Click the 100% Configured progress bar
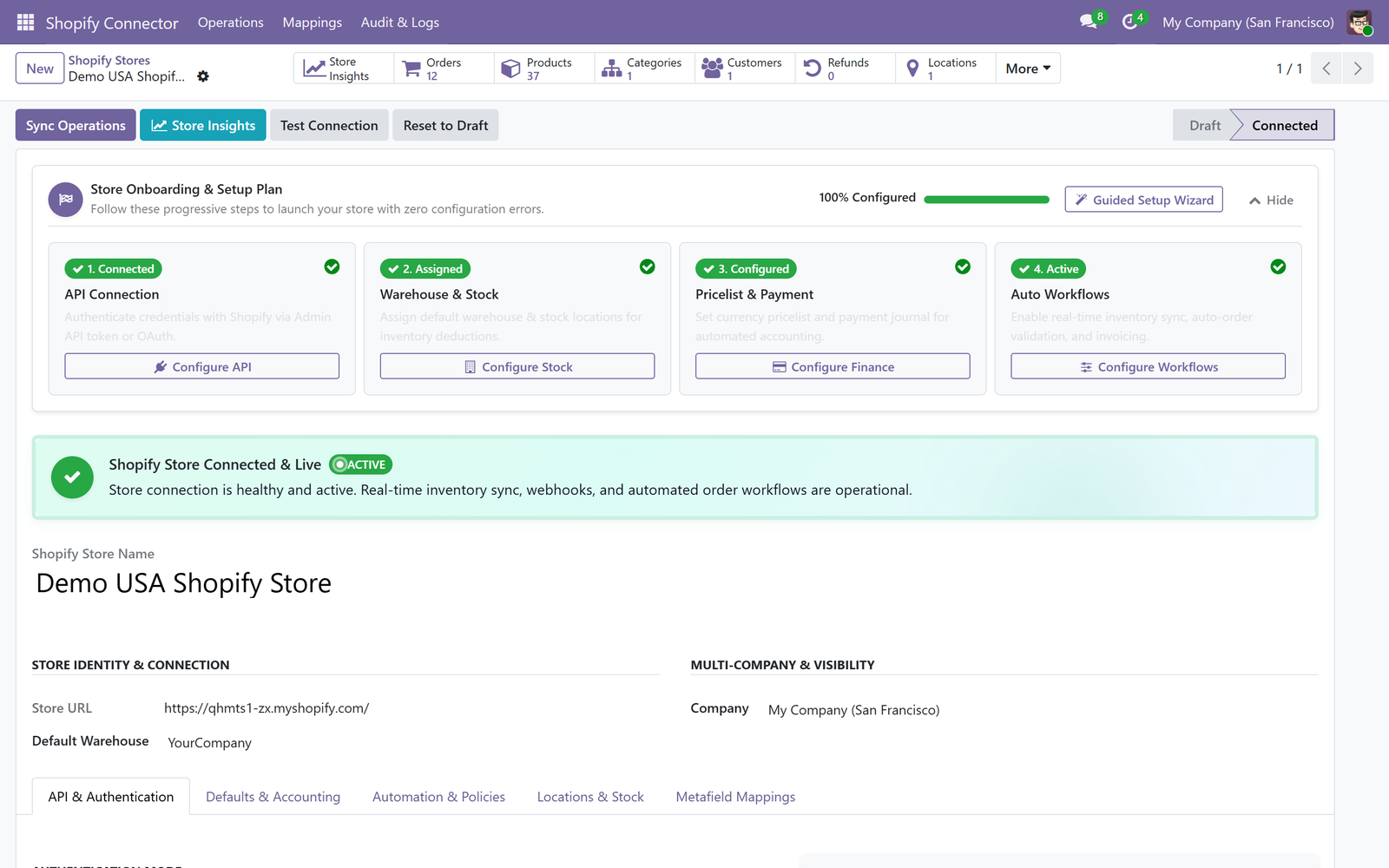The image size is (1389, 868). coord(987,200)
